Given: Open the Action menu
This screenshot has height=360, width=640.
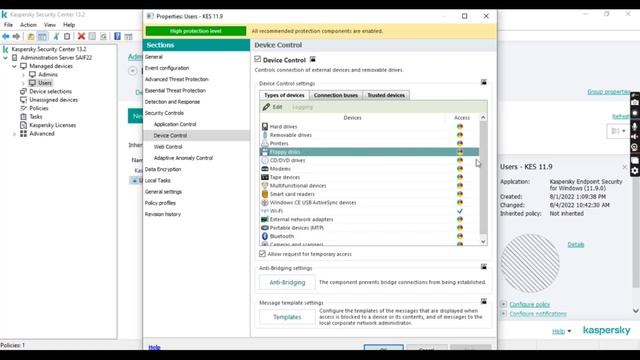Looking at the screenshot, I should point(28,25).
